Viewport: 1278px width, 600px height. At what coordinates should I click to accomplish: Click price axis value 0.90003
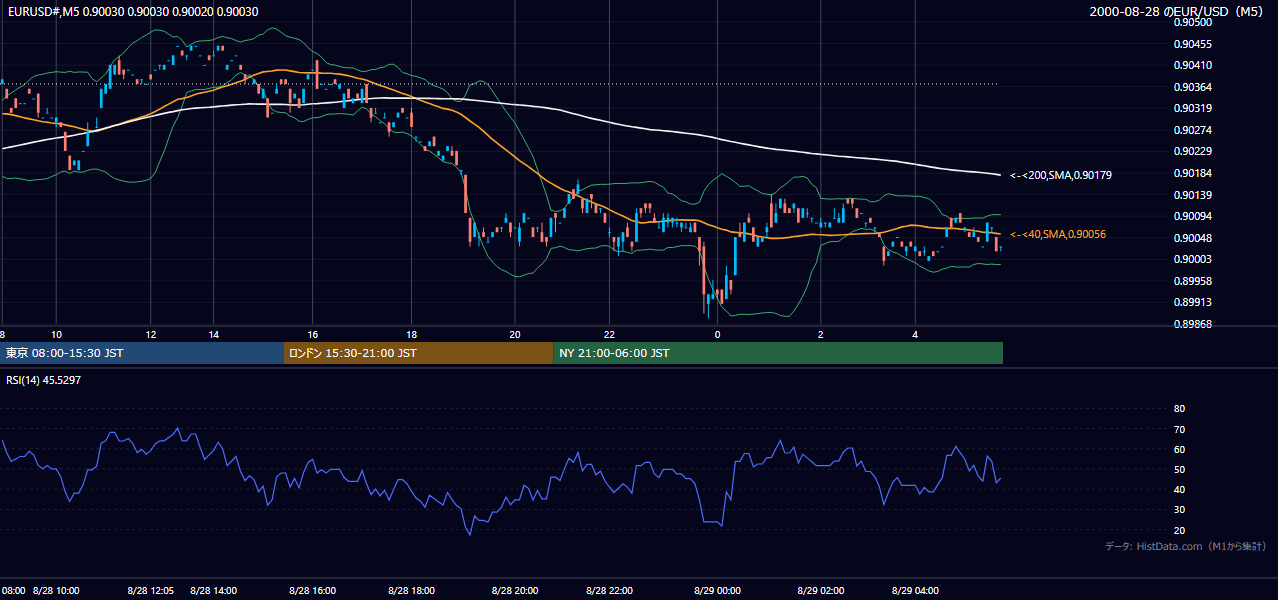coord(1193,259)
